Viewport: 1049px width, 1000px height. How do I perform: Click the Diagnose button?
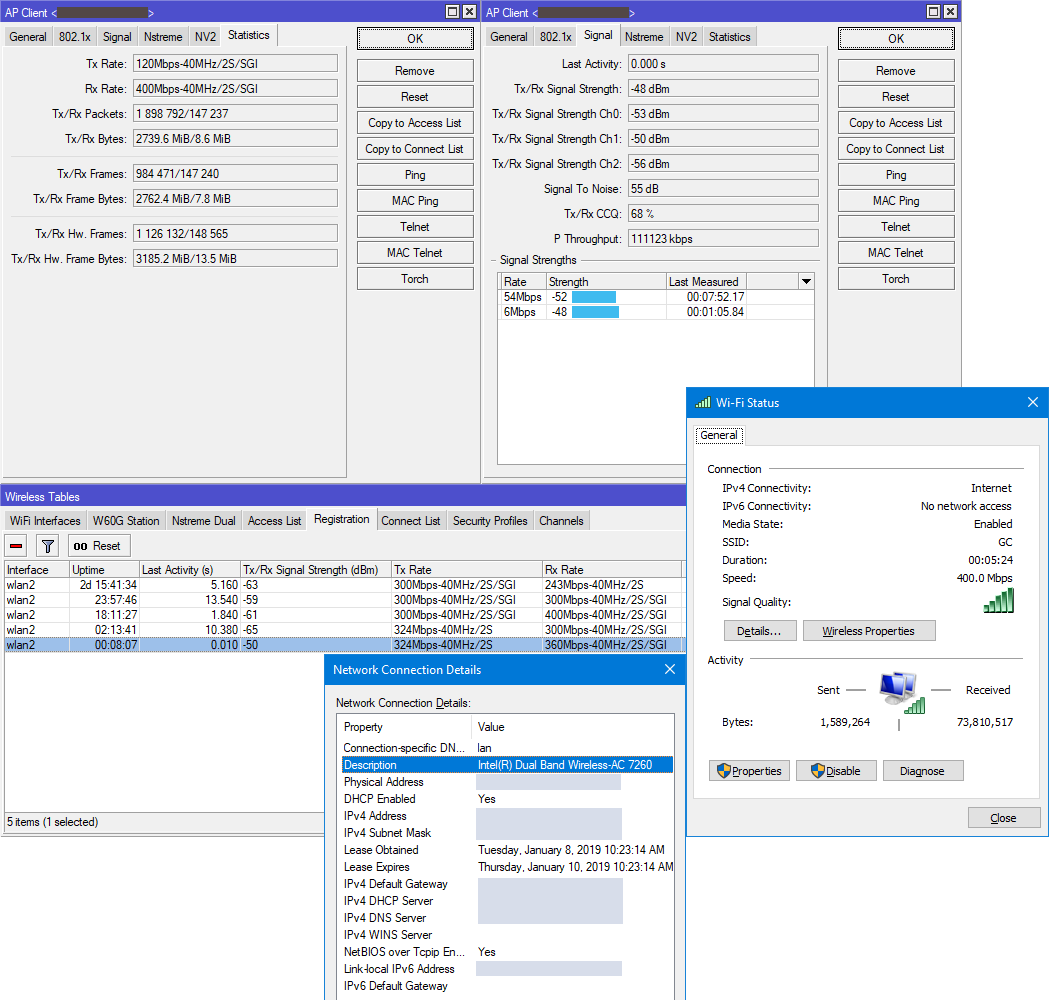(923, 771)
